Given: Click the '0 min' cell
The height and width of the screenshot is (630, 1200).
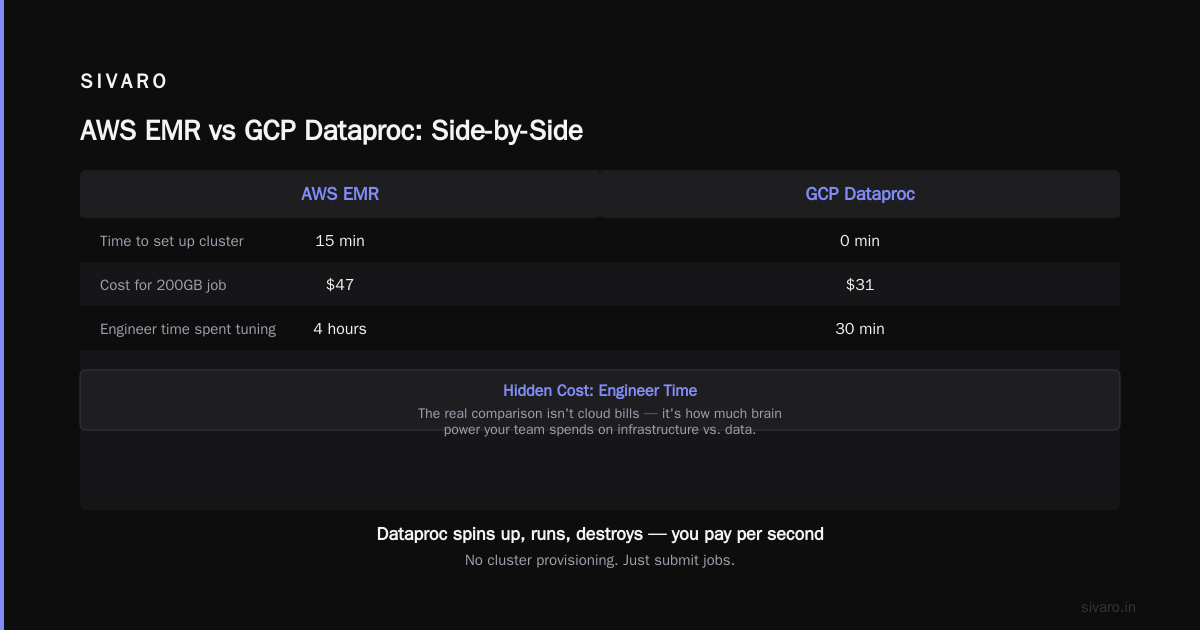Looking at the screenshot, I should point(860,241).
